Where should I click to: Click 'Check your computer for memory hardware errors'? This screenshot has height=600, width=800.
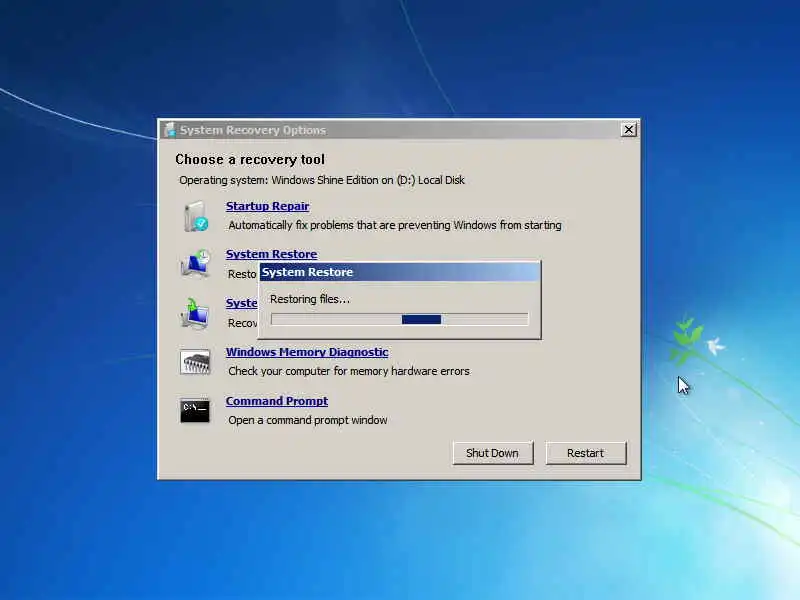pos(349,371)
